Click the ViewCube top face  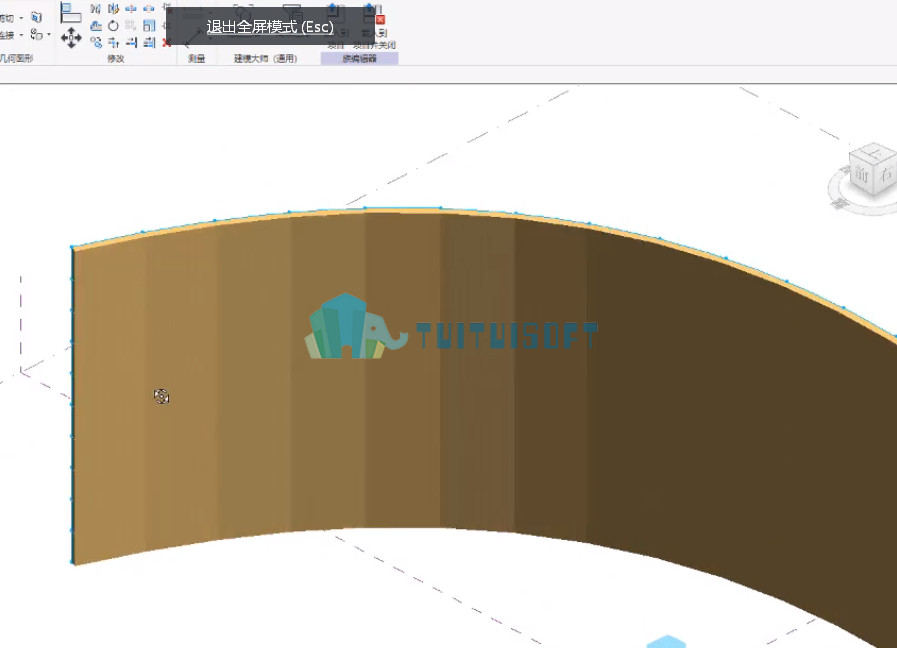pos(875,152)
